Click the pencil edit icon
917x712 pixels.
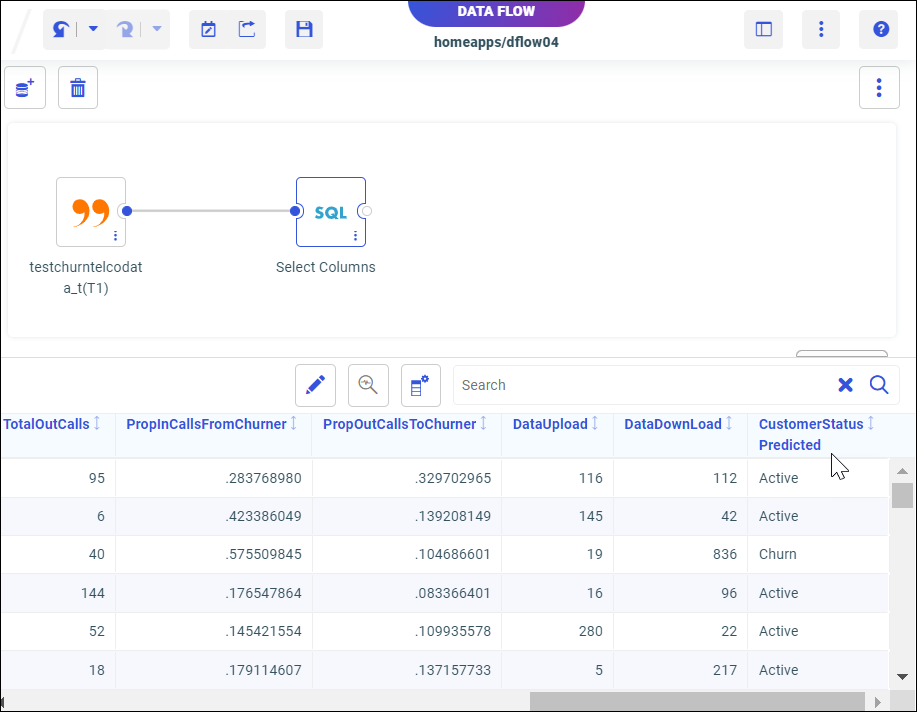pyautogui.click(x=315, y=385)
